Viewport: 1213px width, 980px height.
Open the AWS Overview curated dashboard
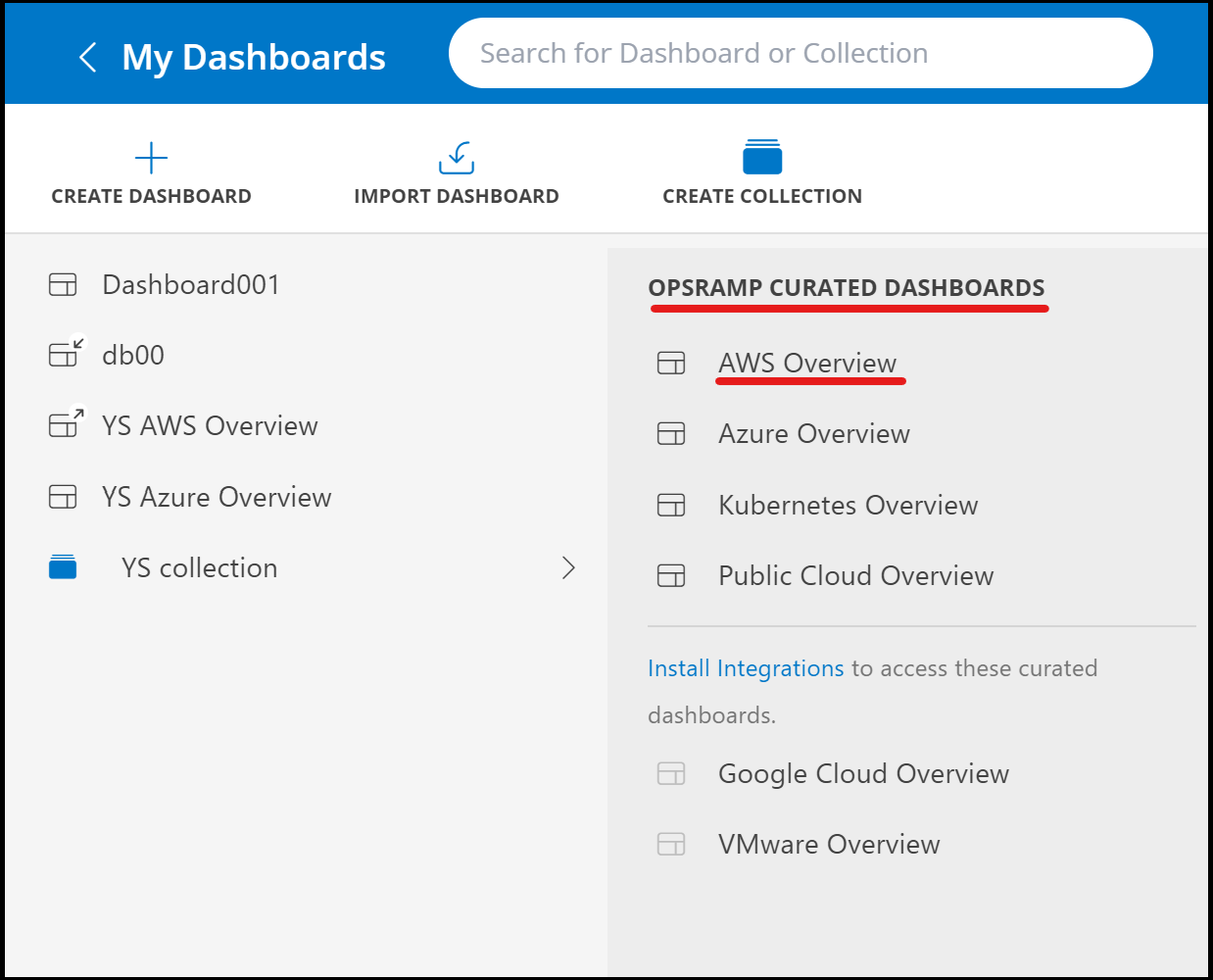[806, 363]
